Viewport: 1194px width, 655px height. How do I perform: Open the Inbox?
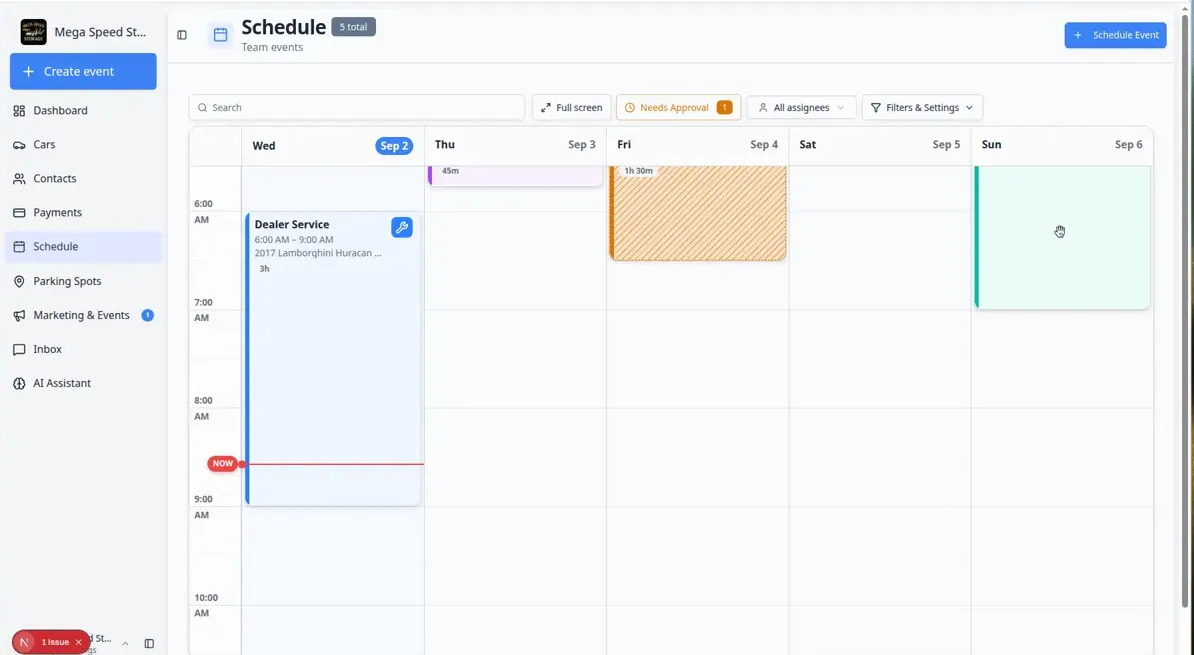click(83, 349)
